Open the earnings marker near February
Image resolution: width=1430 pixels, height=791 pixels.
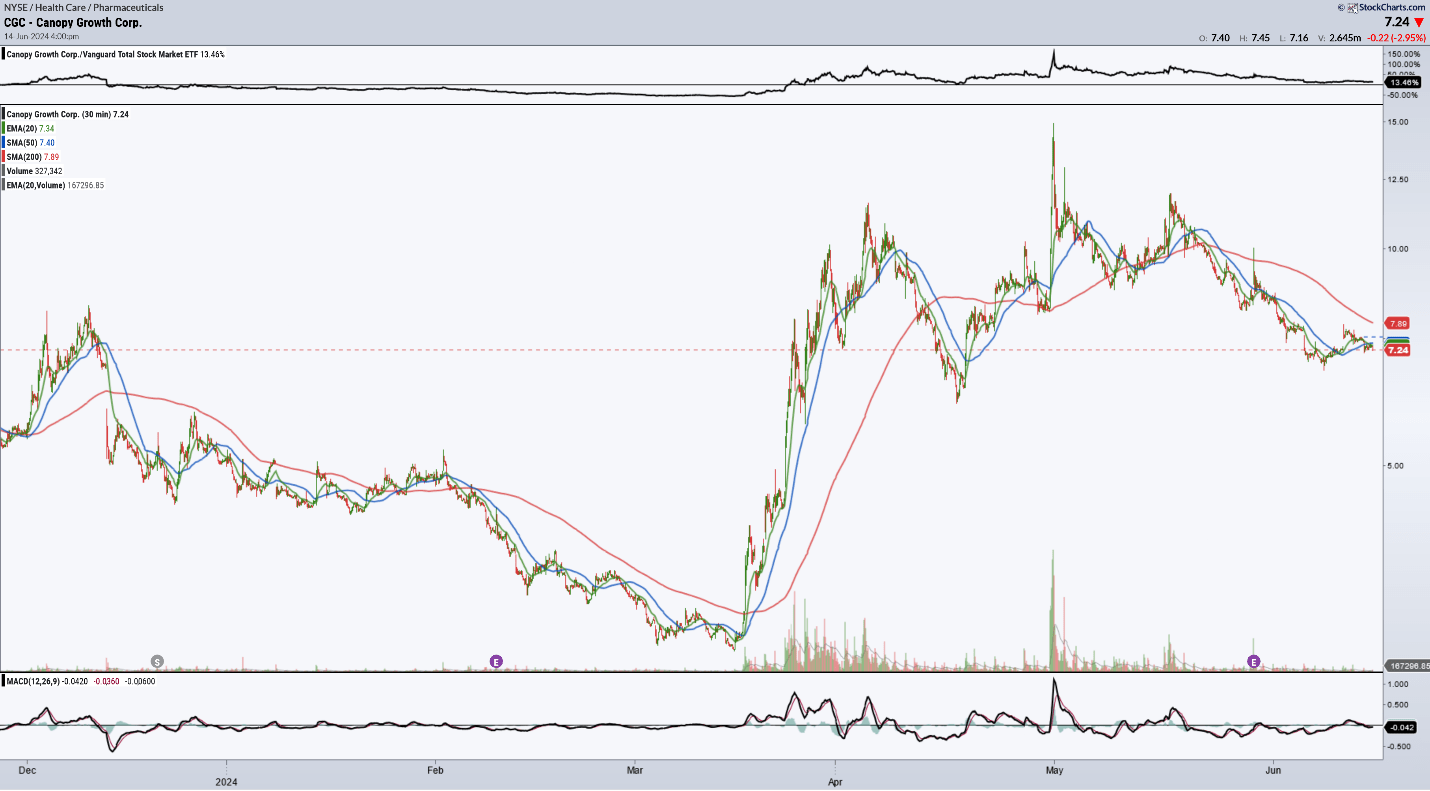[494, 661]
